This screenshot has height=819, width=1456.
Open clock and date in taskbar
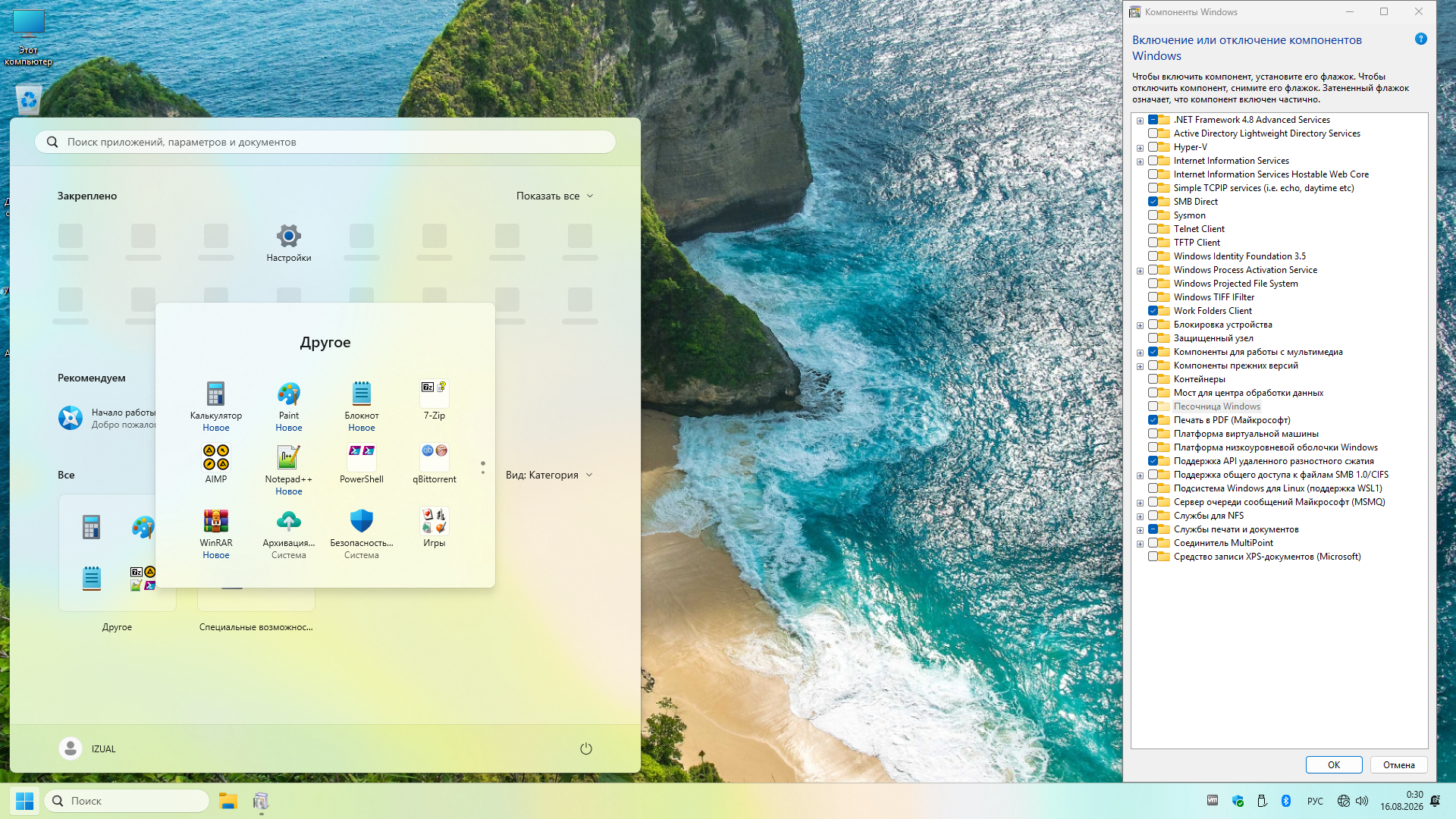(1401, 801)
